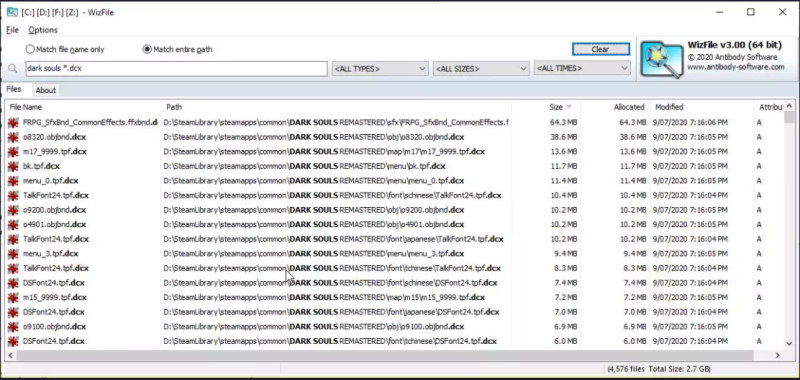Image resolution: width=800 pixels, height=380 pixels.
Task: Open the ALL TYPES dropdown
Action: (380, 68)
